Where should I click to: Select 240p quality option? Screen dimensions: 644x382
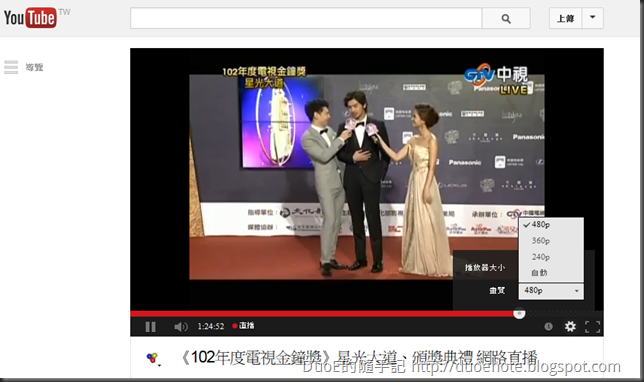551,257
